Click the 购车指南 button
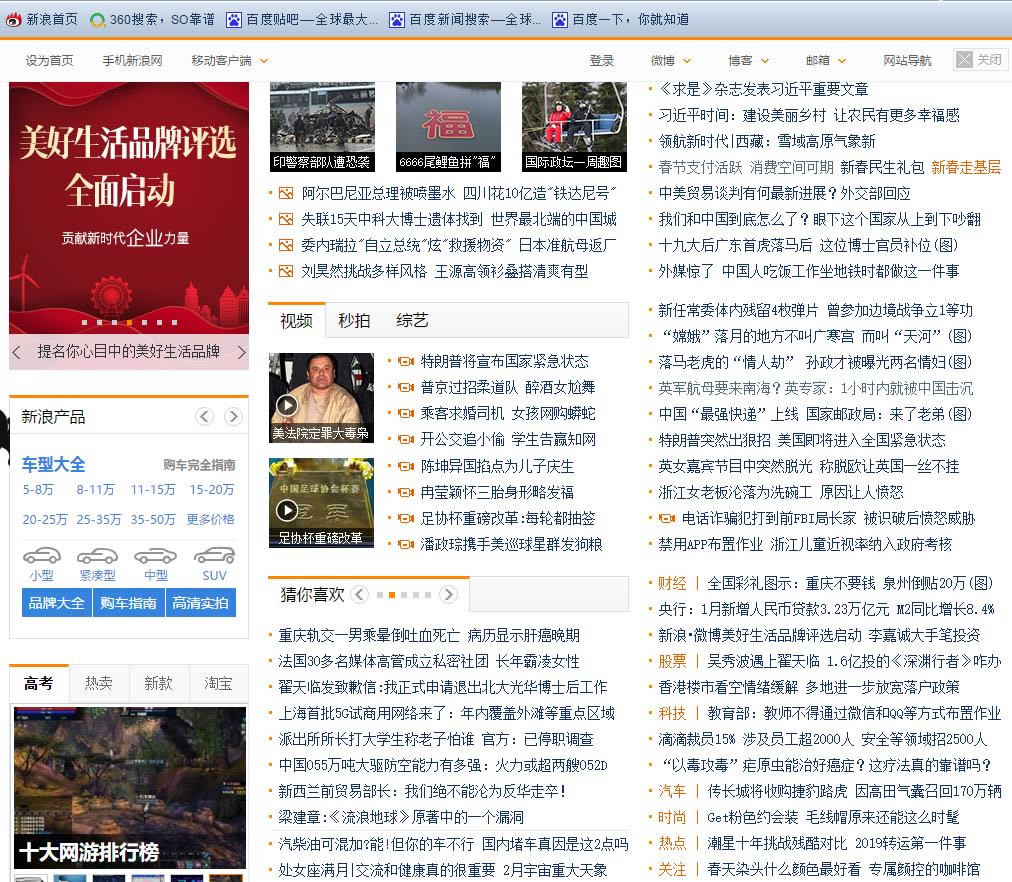 tap(129, 603)
